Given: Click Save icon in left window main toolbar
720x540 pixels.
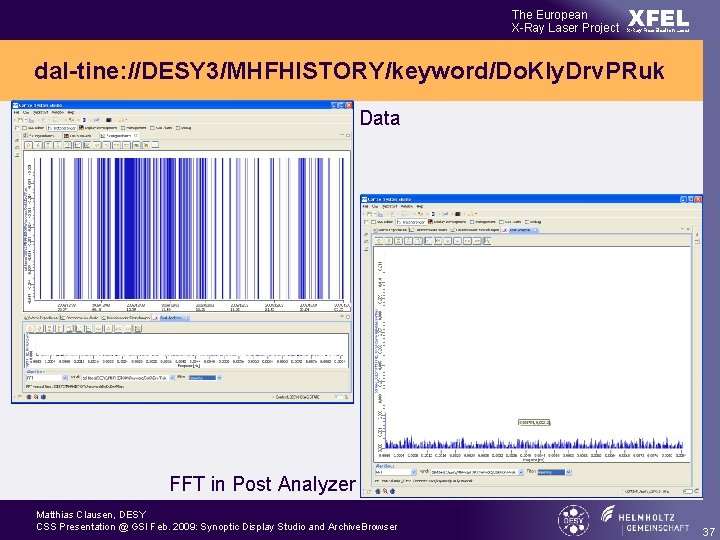Looking at the screenshot, I should (x=32, y=120).
